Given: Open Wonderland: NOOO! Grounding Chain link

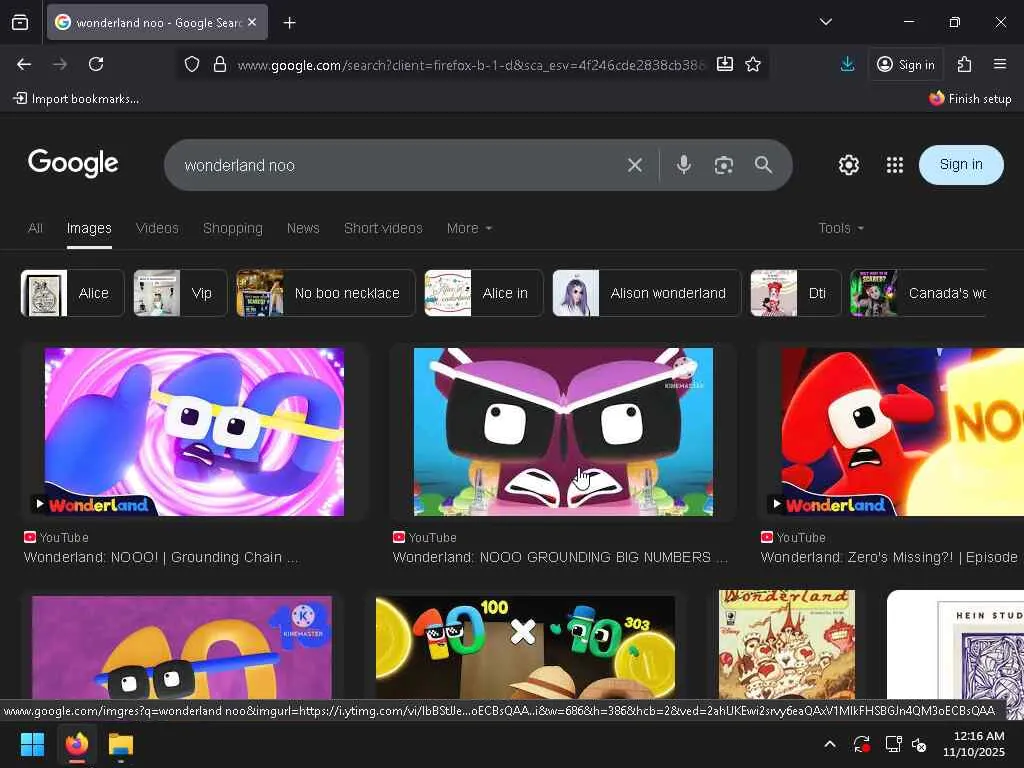Looking at the screenshot, I should (x=161, y=557).
